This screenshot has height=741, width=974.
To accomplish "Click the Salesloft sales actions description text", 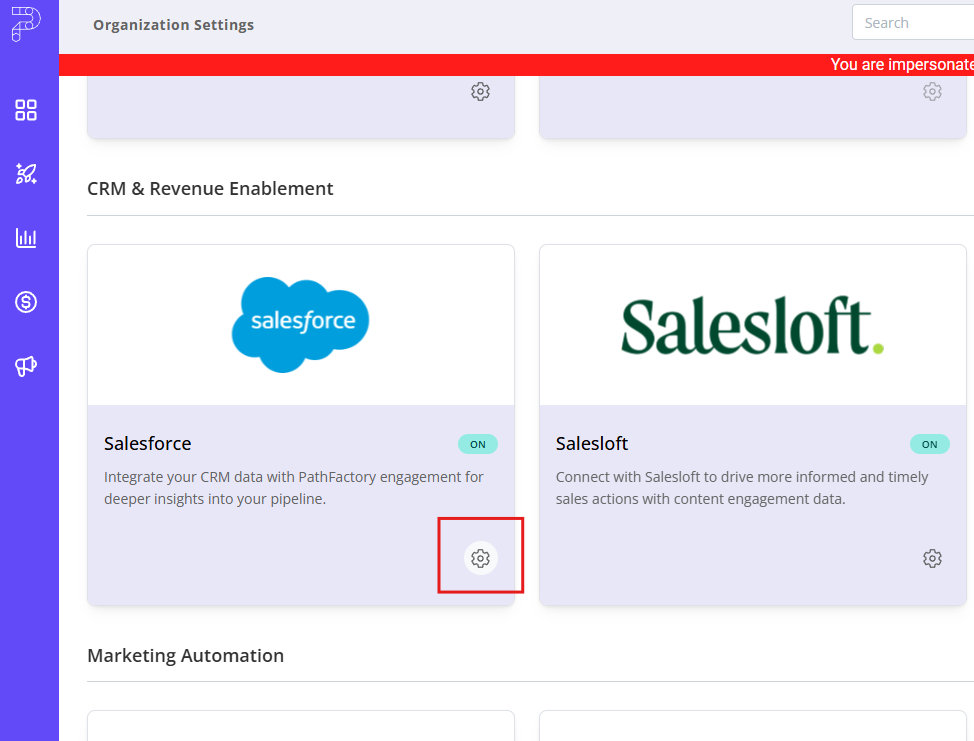I will 742,488.
